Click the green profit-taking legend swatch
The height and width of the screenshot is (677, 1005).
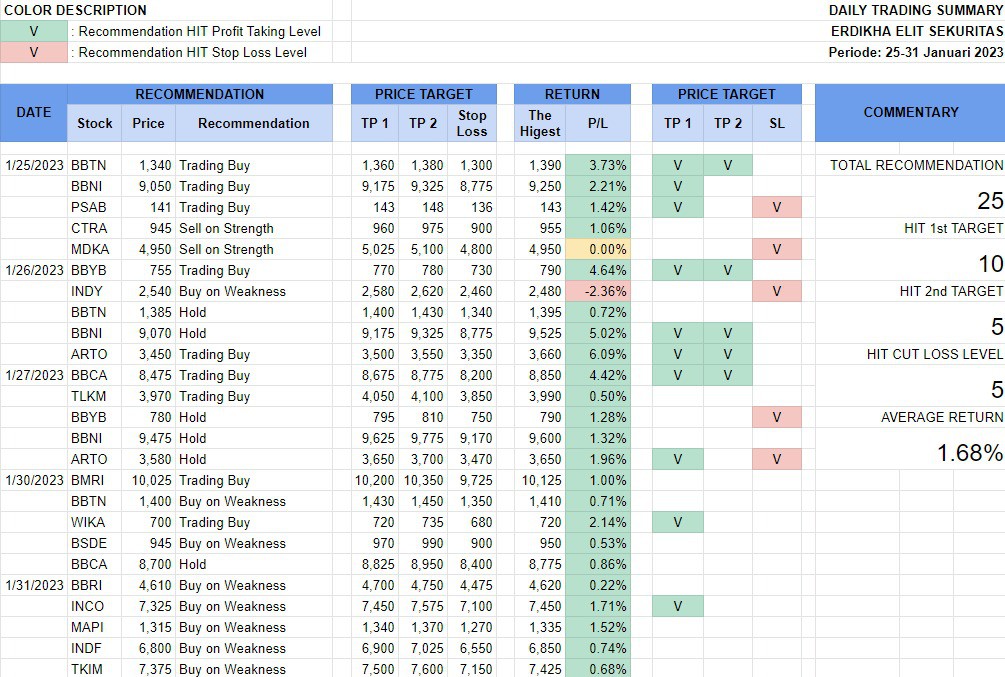click(x=34, y=31)
